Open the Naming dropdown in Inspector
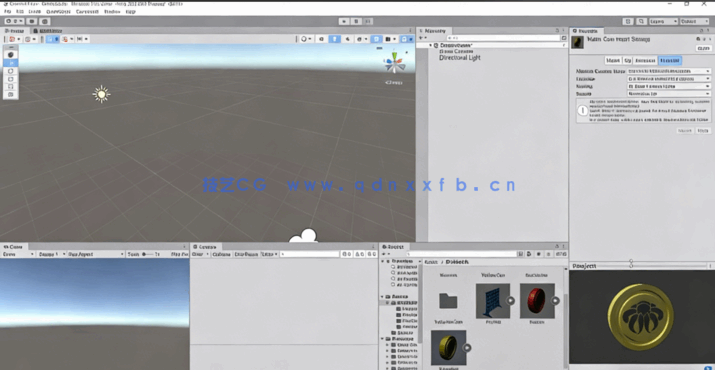715x370 pixels. (669, 86)
